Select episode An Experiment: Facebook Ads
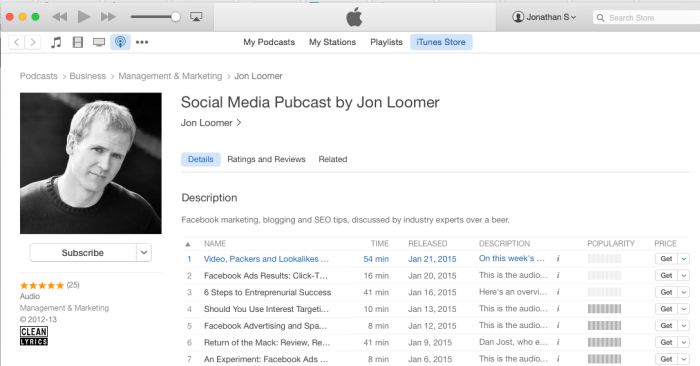This screenshot has width=700, height=366. coord(266,359)
